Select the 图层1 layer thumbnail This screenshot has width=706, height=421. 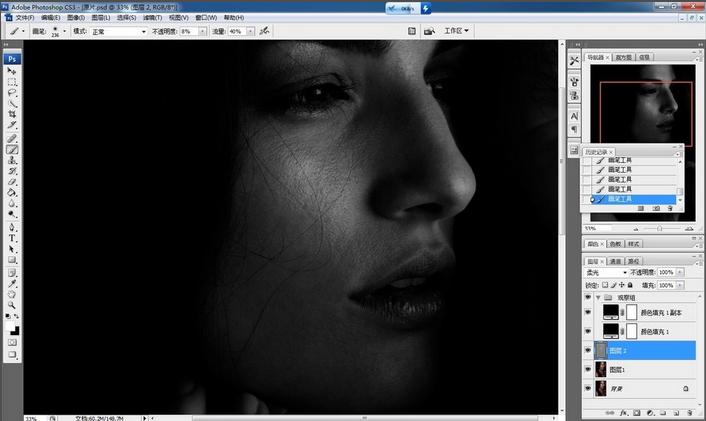point(601,369)
